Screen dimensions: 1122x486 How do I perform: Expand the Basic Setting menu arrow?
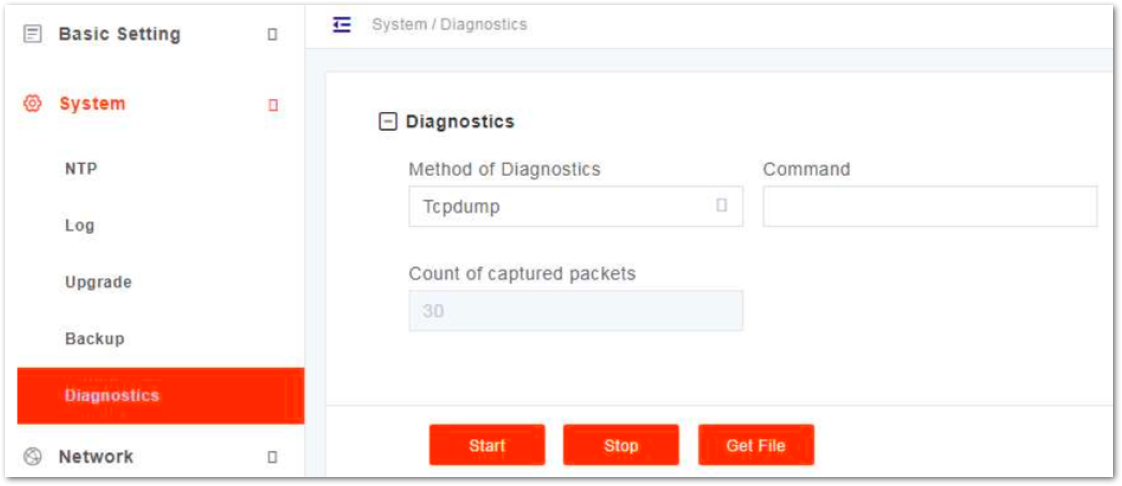(273, 34)
